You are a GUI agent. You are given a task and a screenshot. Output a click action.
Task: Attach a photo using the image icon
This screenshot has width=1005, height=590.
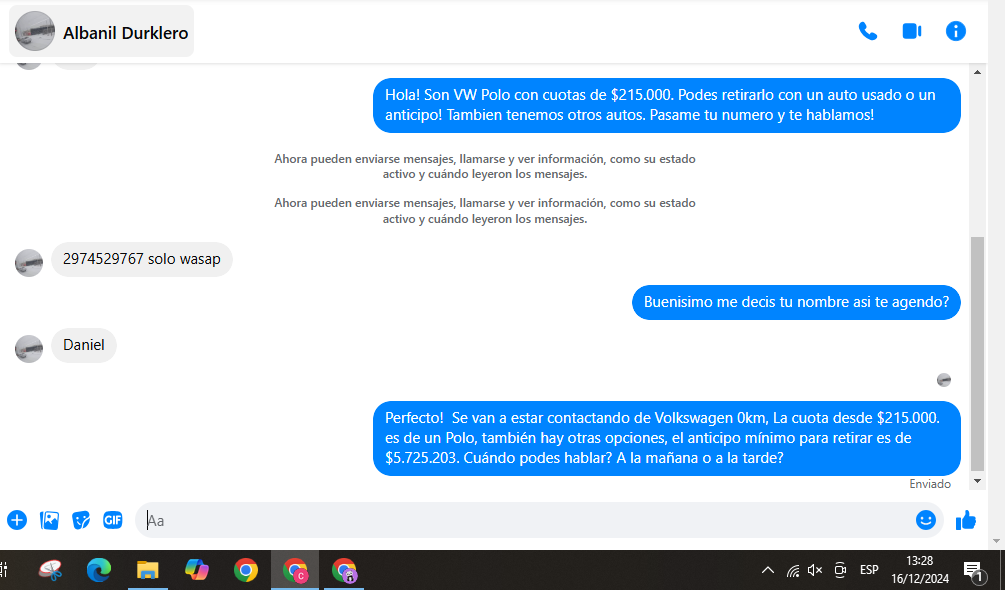coord(49,520)
